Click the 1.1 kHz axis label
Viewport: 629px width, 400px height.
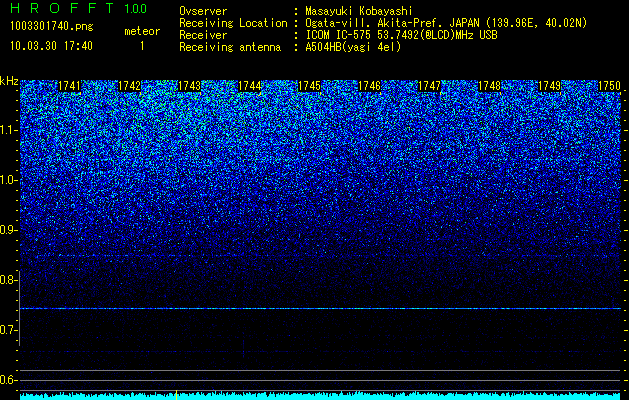pos(8,130)
